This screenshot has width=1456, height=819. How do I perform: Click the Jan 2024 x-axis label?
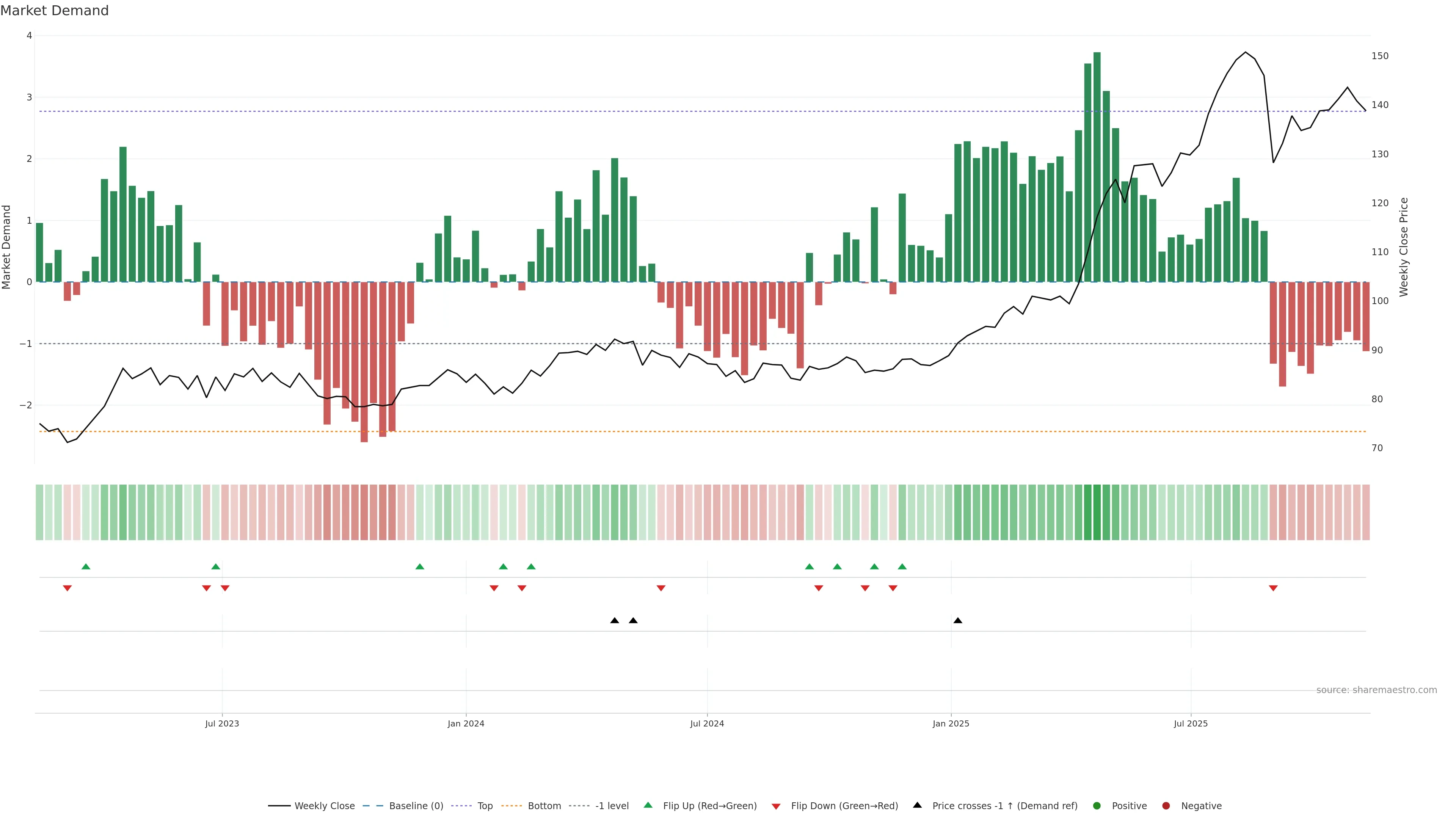466,723
